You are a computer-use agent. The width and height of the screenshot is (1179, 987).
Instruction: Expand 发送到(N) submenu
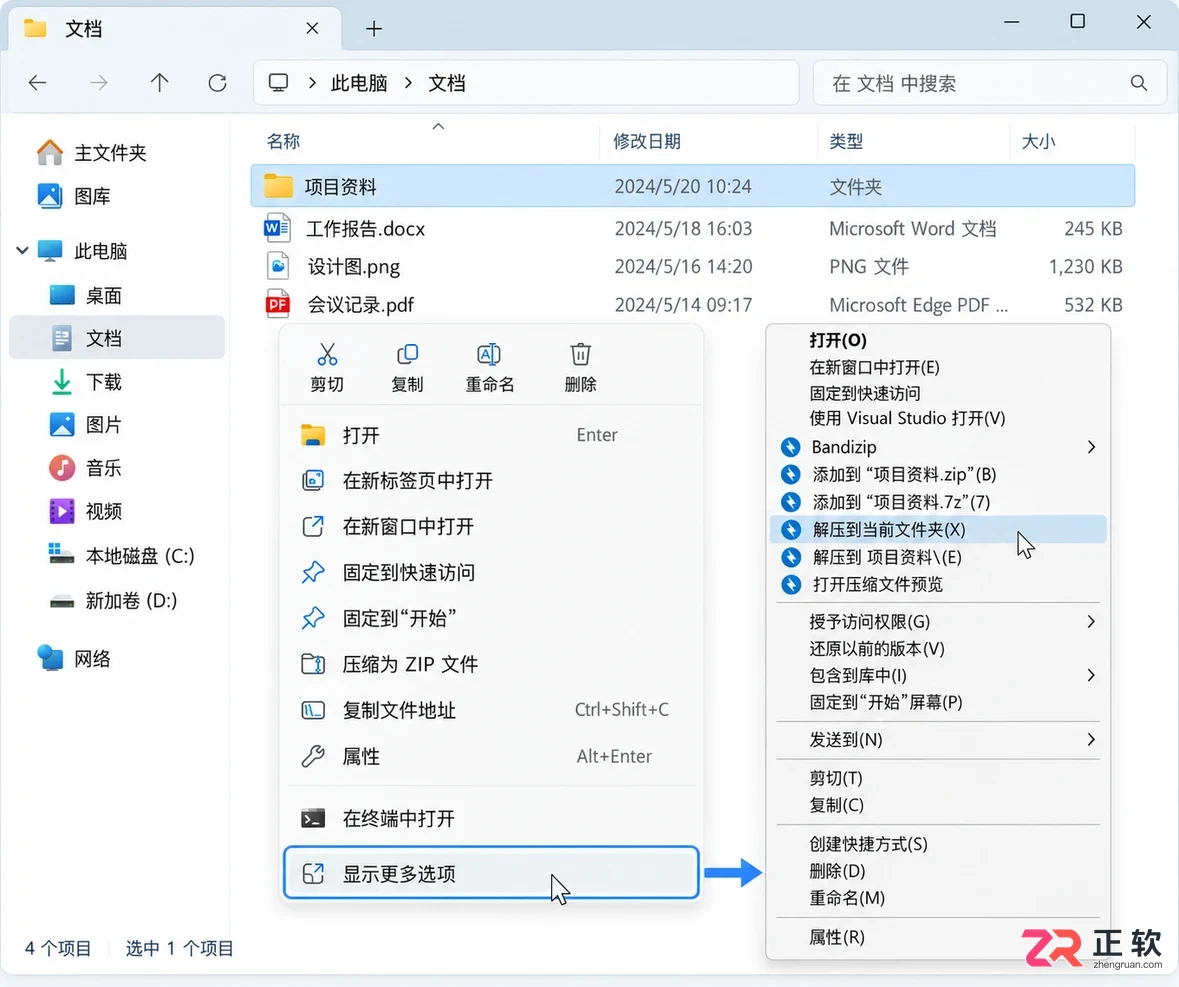[1091, 740]
